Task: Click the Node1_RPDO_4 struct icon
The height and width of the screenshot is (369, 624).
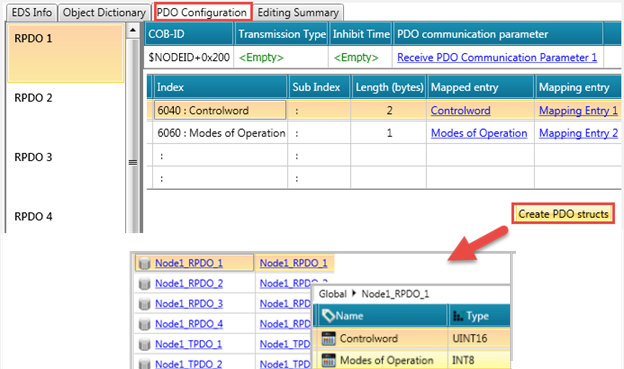Action: 144,324
